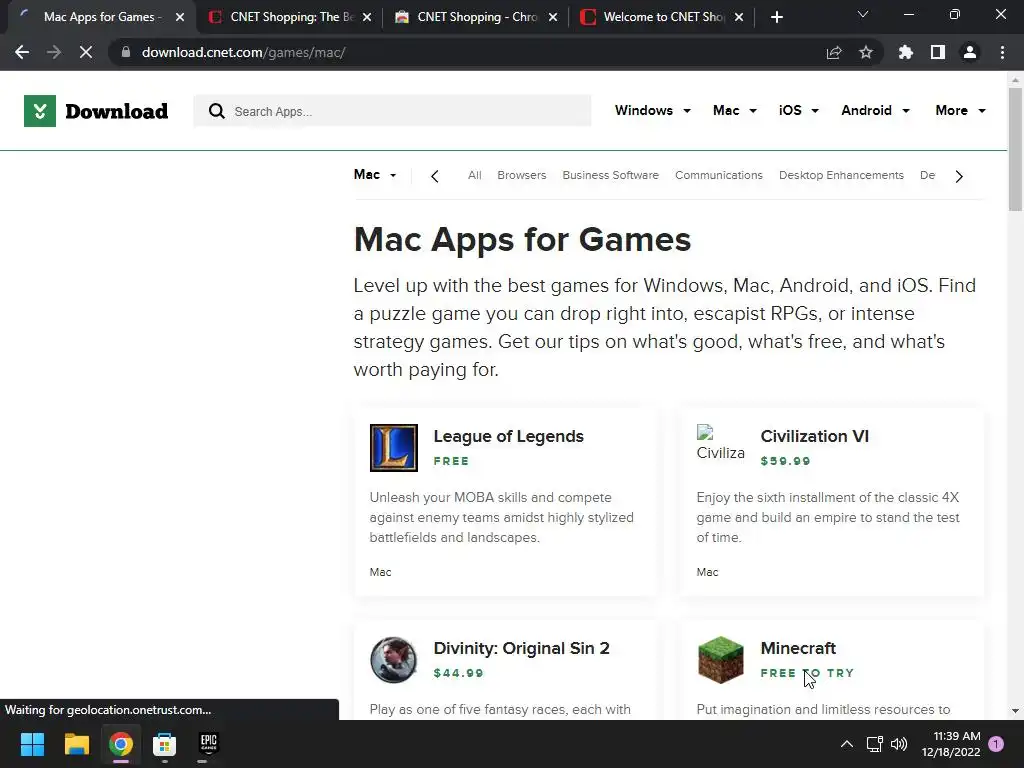The image size is (1024, 768).
Task: Open Epic Games launcher from taskbar
Action: click(x=208, y=744)
